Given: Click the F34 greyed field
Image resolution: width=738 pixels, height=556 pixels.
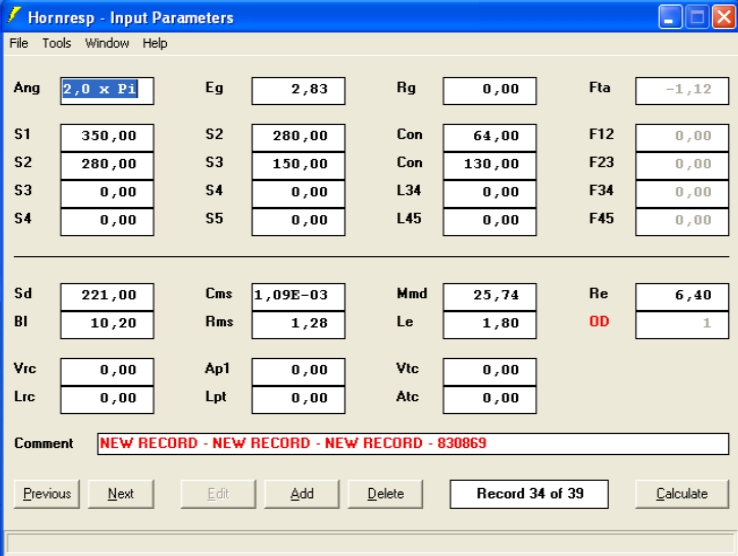Looking at the screenshot, I should coord(682,193).
